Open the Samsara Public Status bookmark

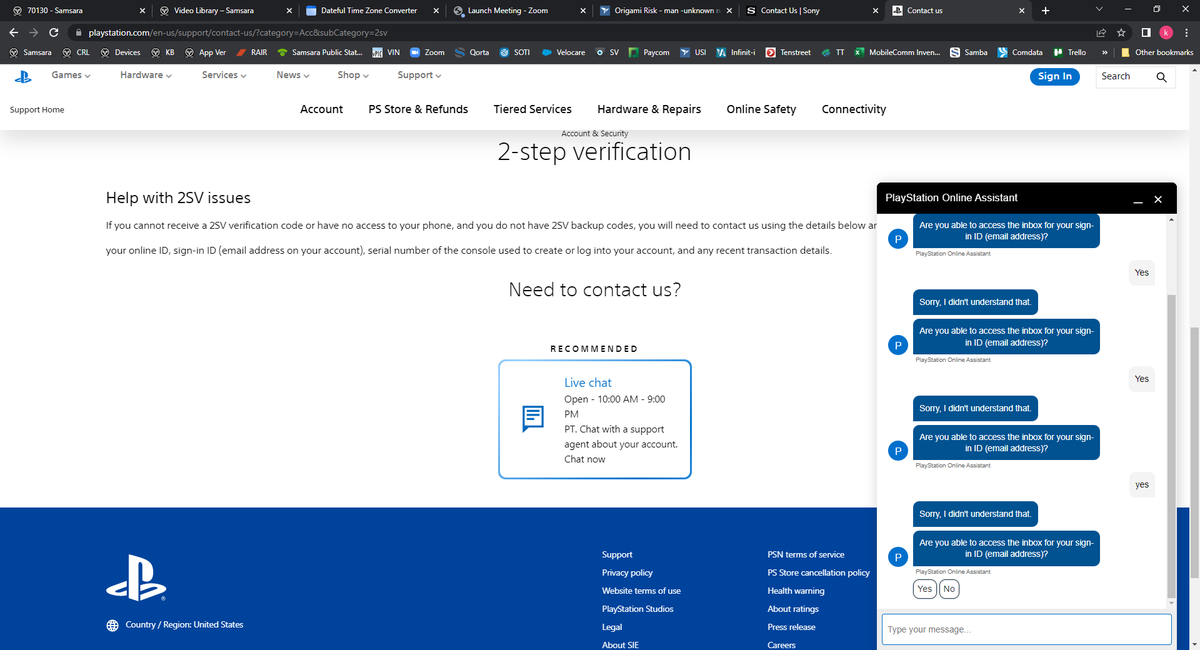point(320,52)
